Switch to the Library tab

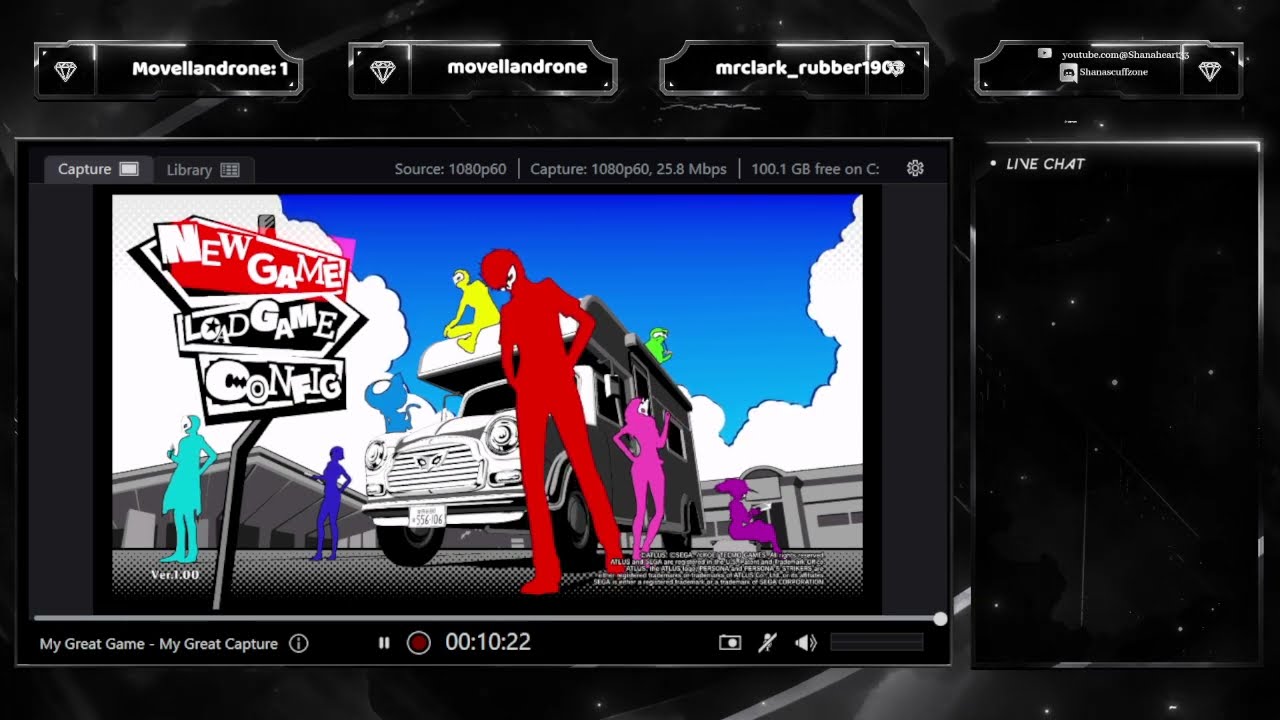pos(204,170)
